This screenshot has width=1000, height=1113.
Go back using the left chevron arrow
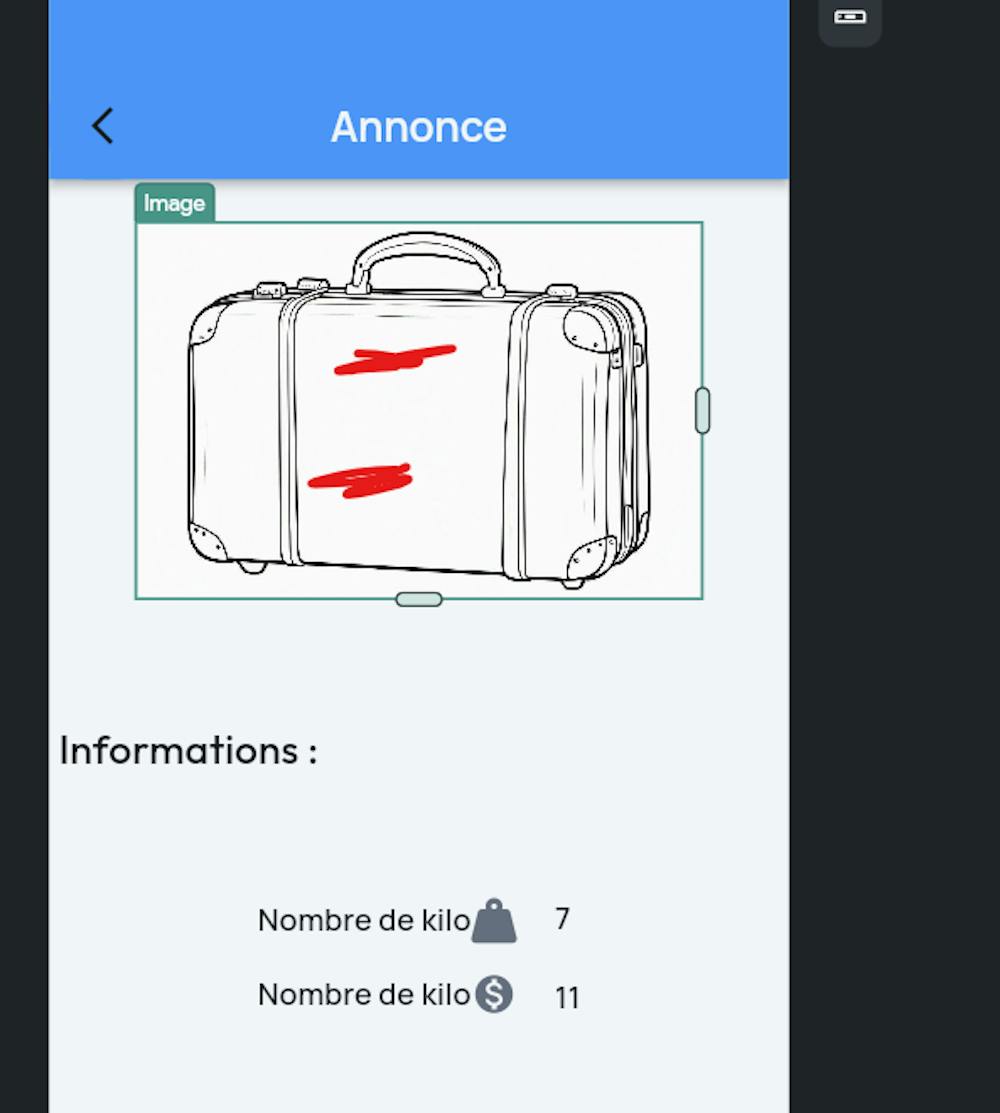103,126
